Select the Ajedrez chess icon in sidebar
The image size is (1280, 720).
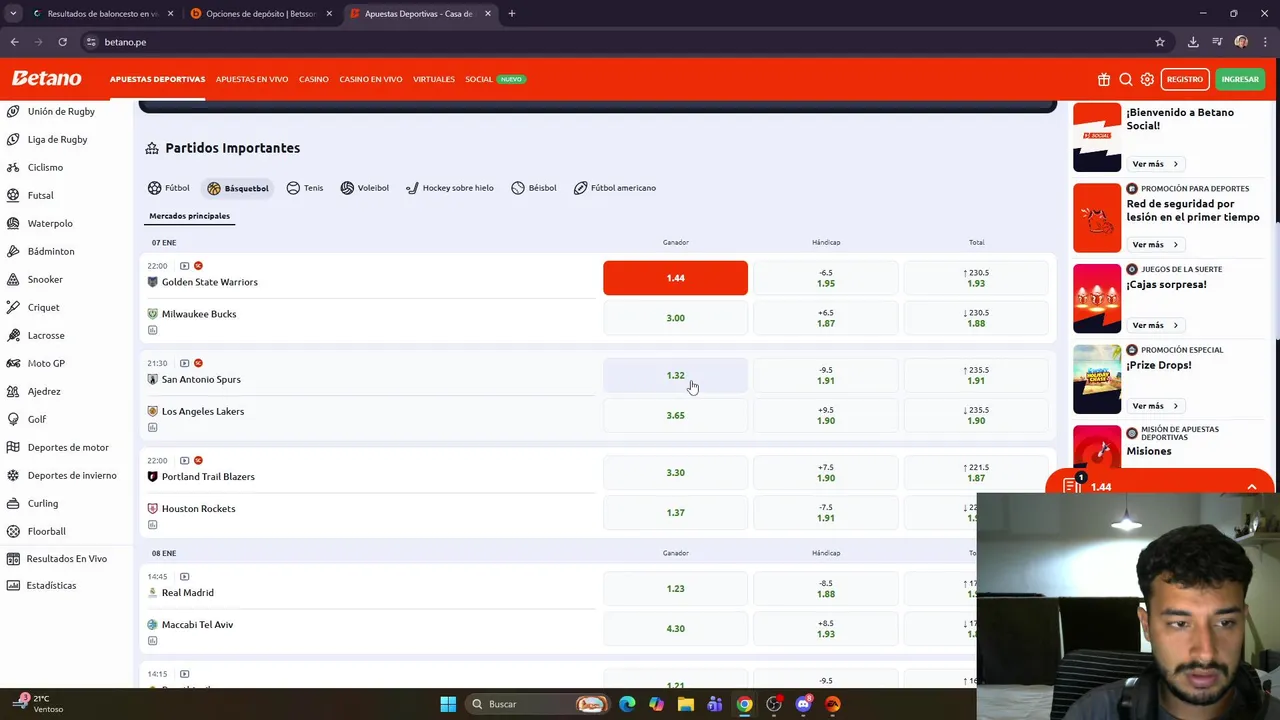(x=13, y=391)
